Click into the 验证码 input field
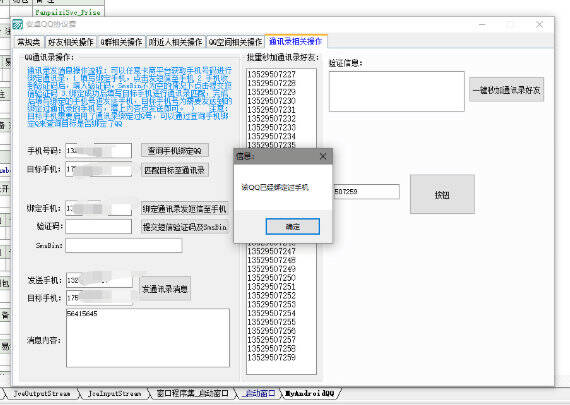The height and width of the screenshot is (405, 570). (99, 226)
